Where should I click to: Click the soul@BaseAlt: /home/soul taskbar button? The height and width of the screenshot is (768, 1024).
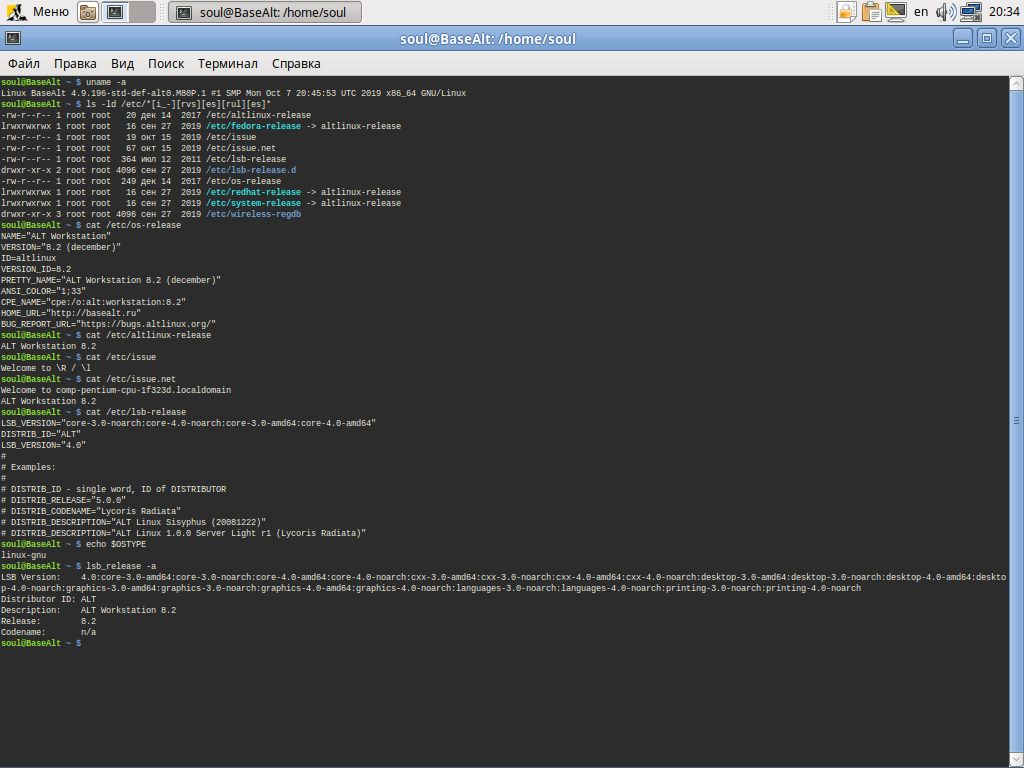point(265,12)
